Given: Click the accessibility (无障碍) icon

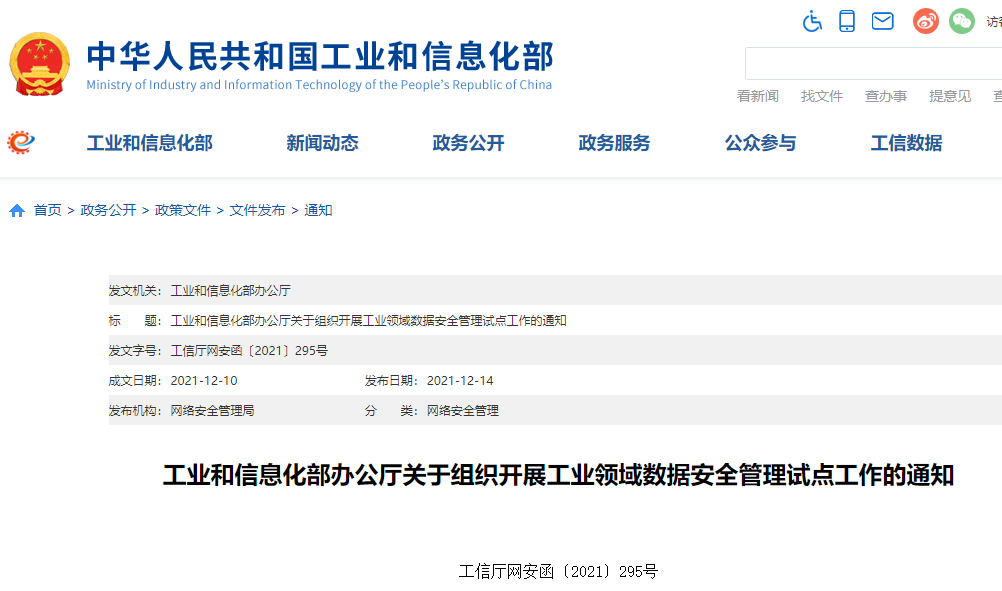Looking at the screenshot, I should (812, 20).
